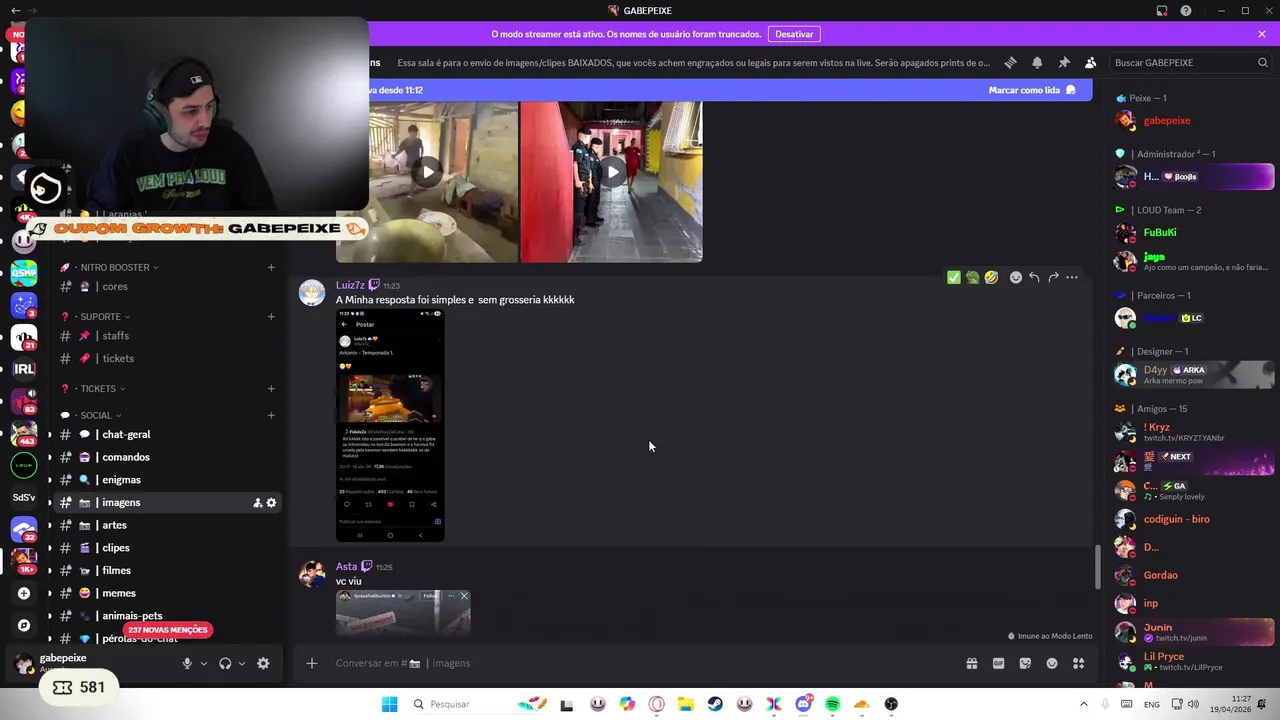Open the sticker picker
The width and height of the screenshot is (1280, 720).
coord(1025,663)
